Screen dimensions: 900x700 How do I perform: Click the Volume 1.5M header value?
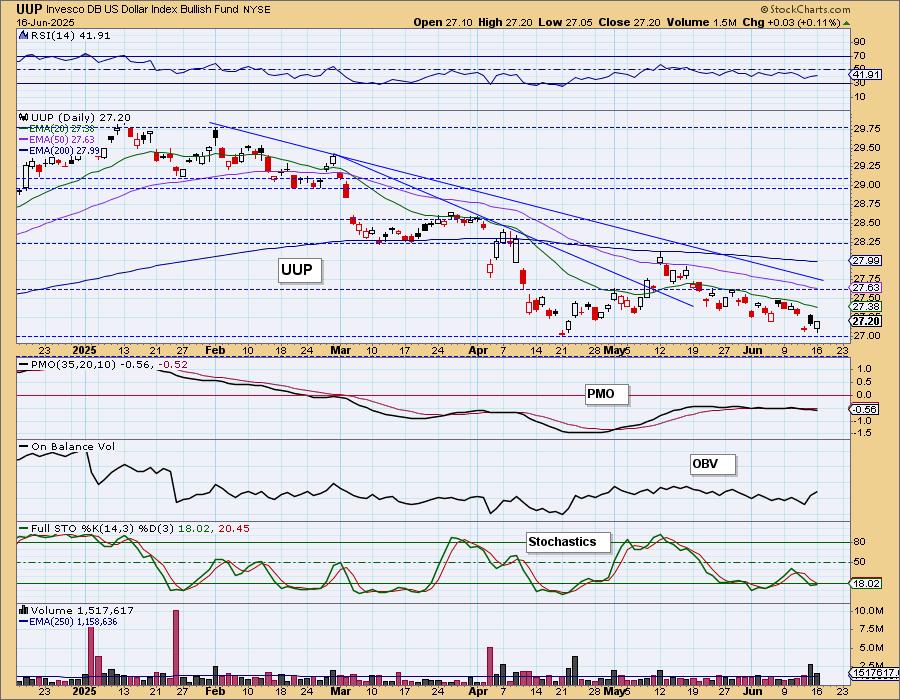click(701, 22)
